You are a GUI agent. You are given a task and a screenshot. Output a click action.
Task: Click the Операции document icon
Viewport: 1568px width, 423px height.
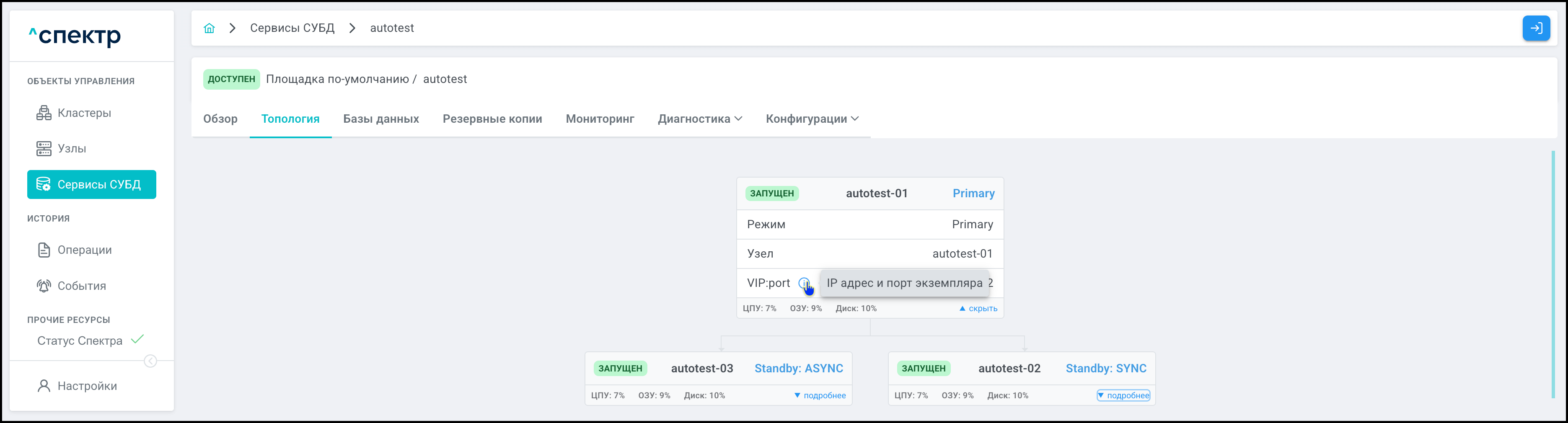(44, 250)
